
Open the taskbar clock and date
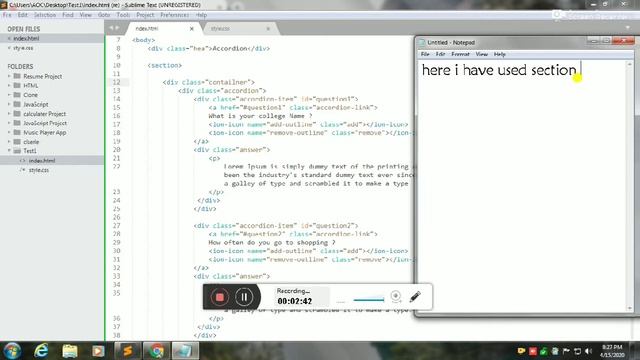612,351
